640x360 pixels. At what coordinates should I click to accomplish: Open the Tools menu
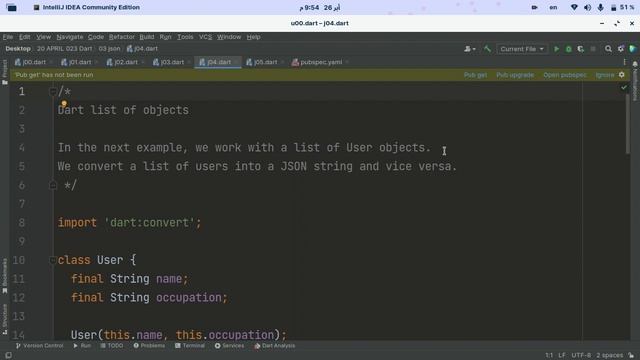185,37
